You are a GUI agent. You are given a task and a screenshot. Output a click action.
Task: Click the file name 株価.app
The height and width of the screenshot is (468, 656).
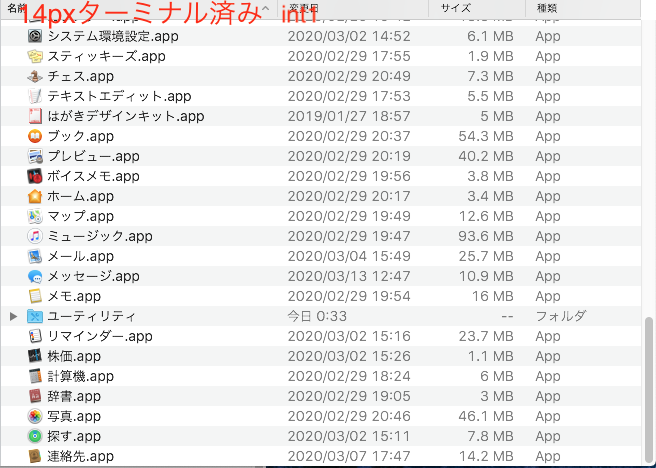click(x=74, y=356)
